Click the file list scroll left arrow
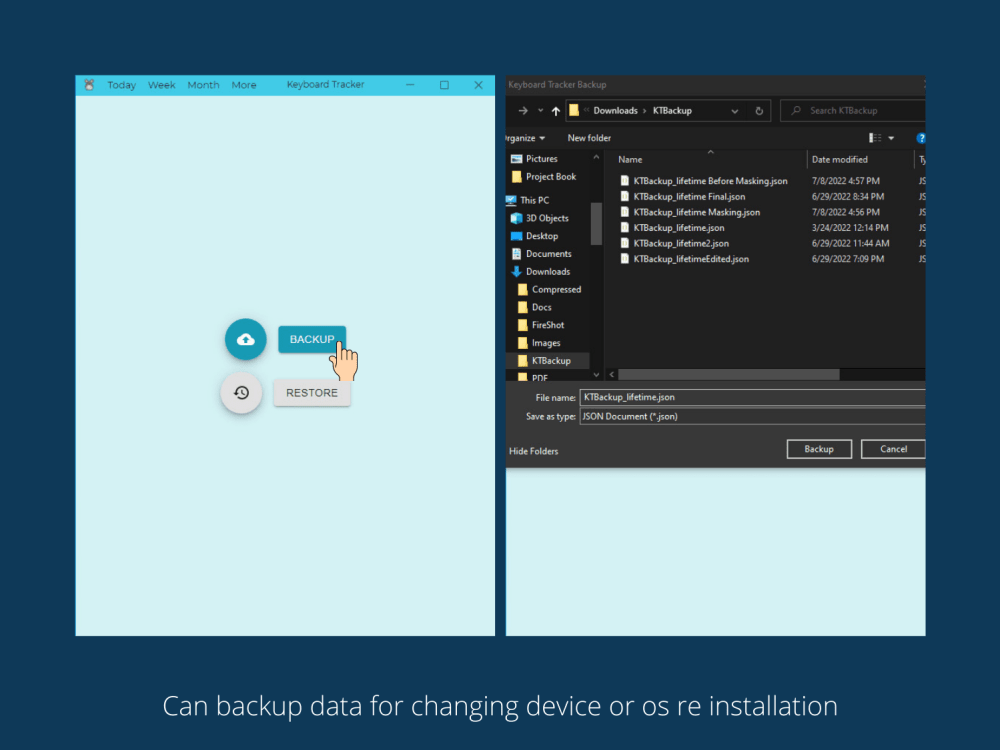Screen dimensions: 1000x750 click(x=612, y=375)
